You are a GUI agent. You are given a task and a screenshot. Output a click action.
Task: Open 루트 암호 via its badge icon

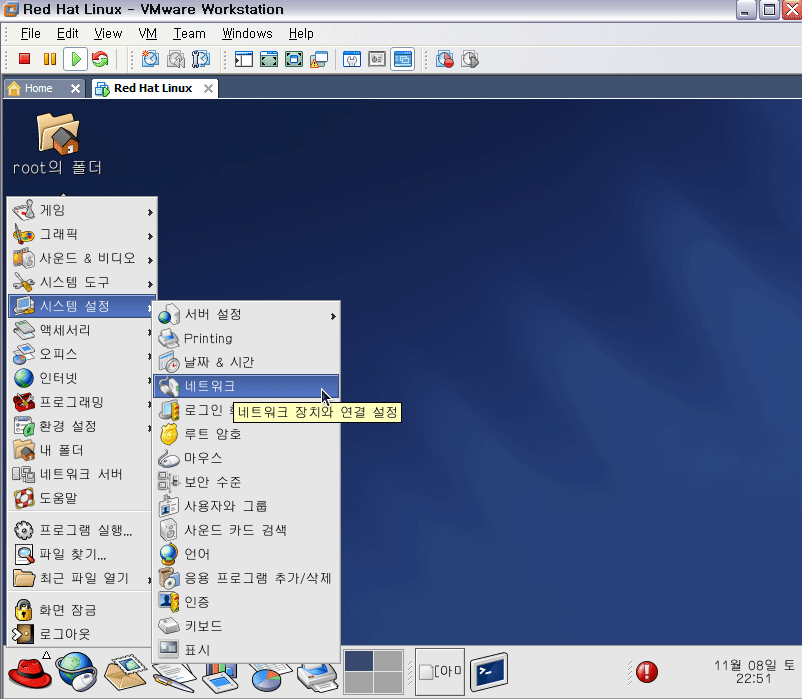(x=168, y=434)
